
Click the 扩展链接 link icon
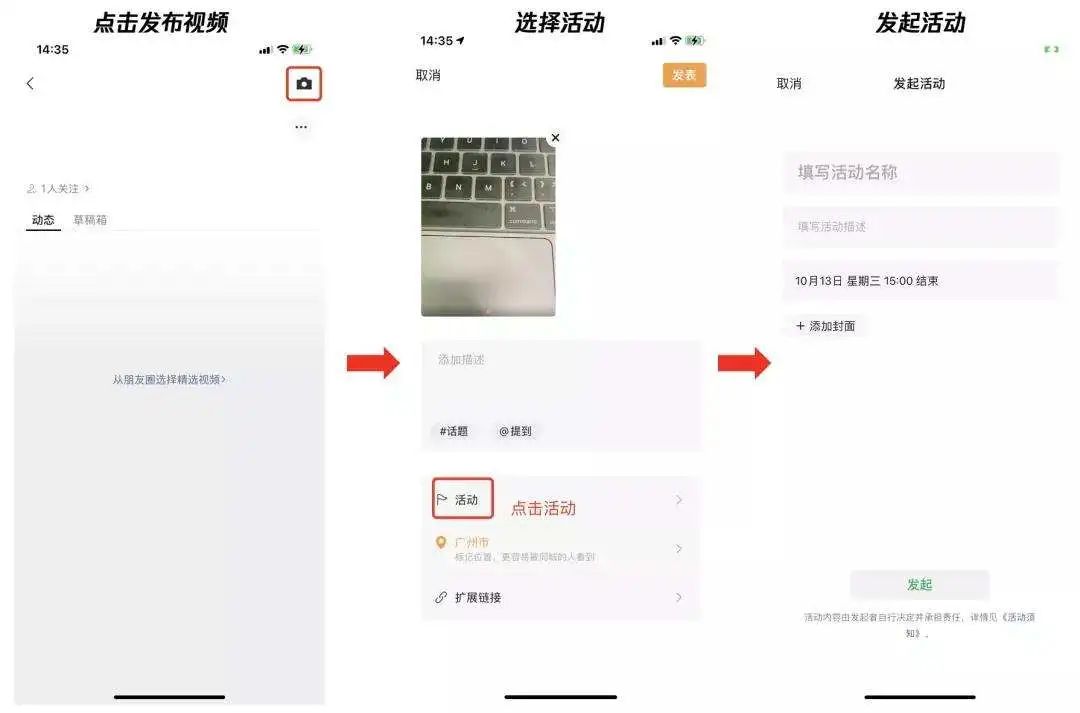441,597
